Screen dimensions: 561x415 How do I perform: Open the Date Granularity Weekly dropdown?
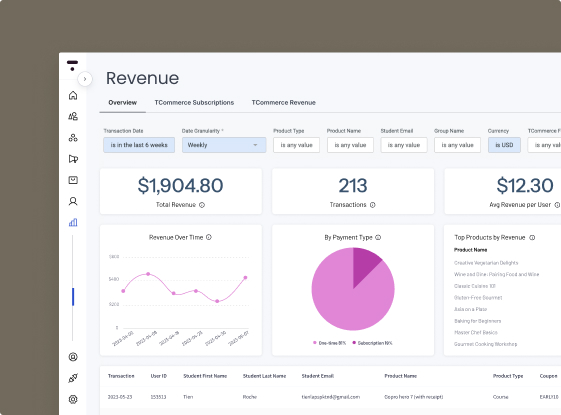click(224, 145)
